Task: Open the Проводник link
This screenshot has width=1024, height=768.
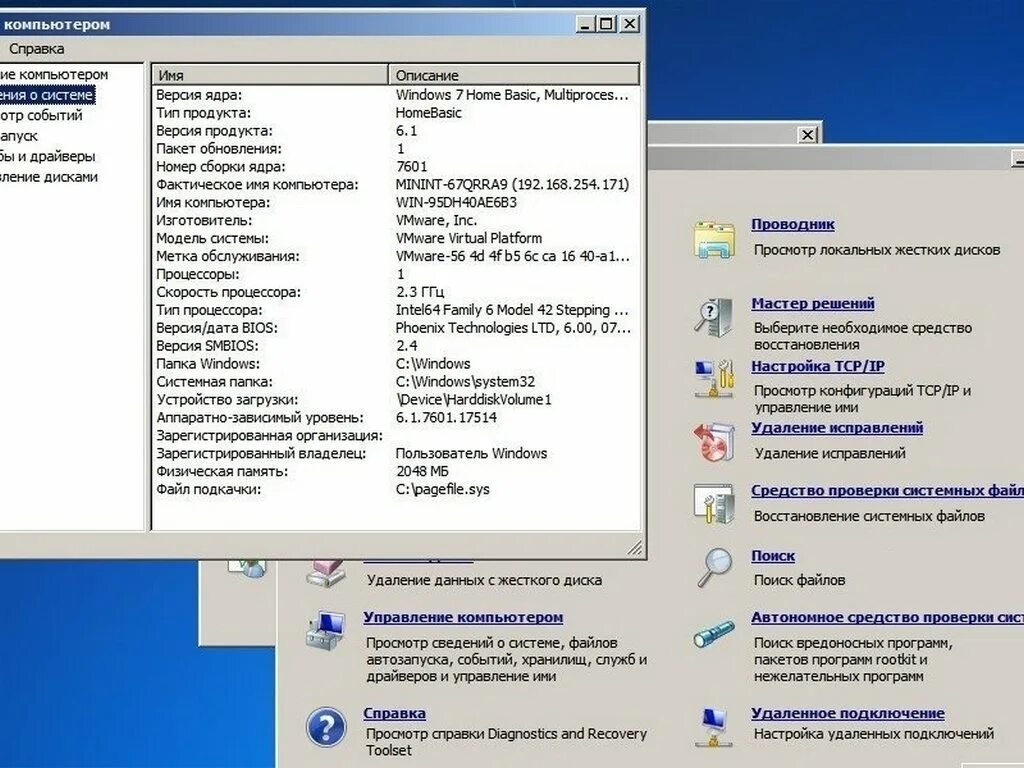Action: [x=793, y=225]
